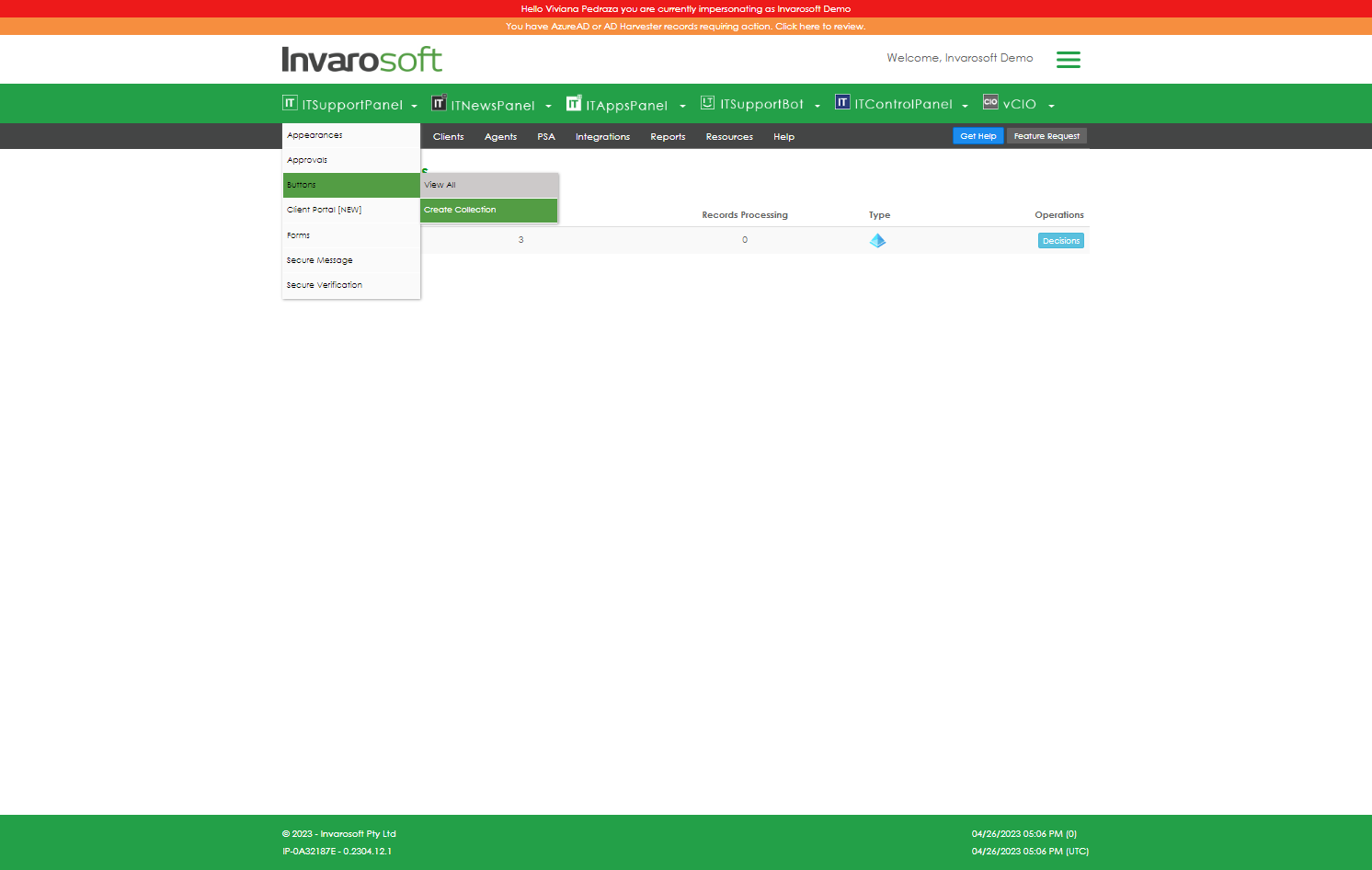Click the ITControlPanel icon
Screen dimensions: 1372x870
tap(842, 102)
